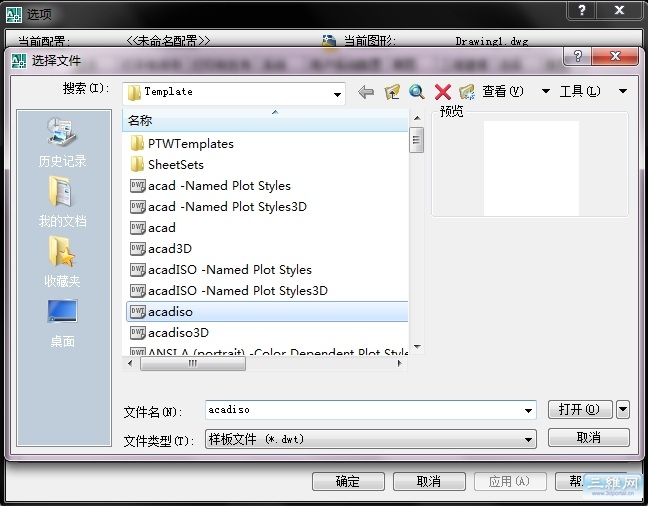Open My Documents in sidebar
Image resolution: width=648 pixels, height=506 pixels.
coord(62,202)
